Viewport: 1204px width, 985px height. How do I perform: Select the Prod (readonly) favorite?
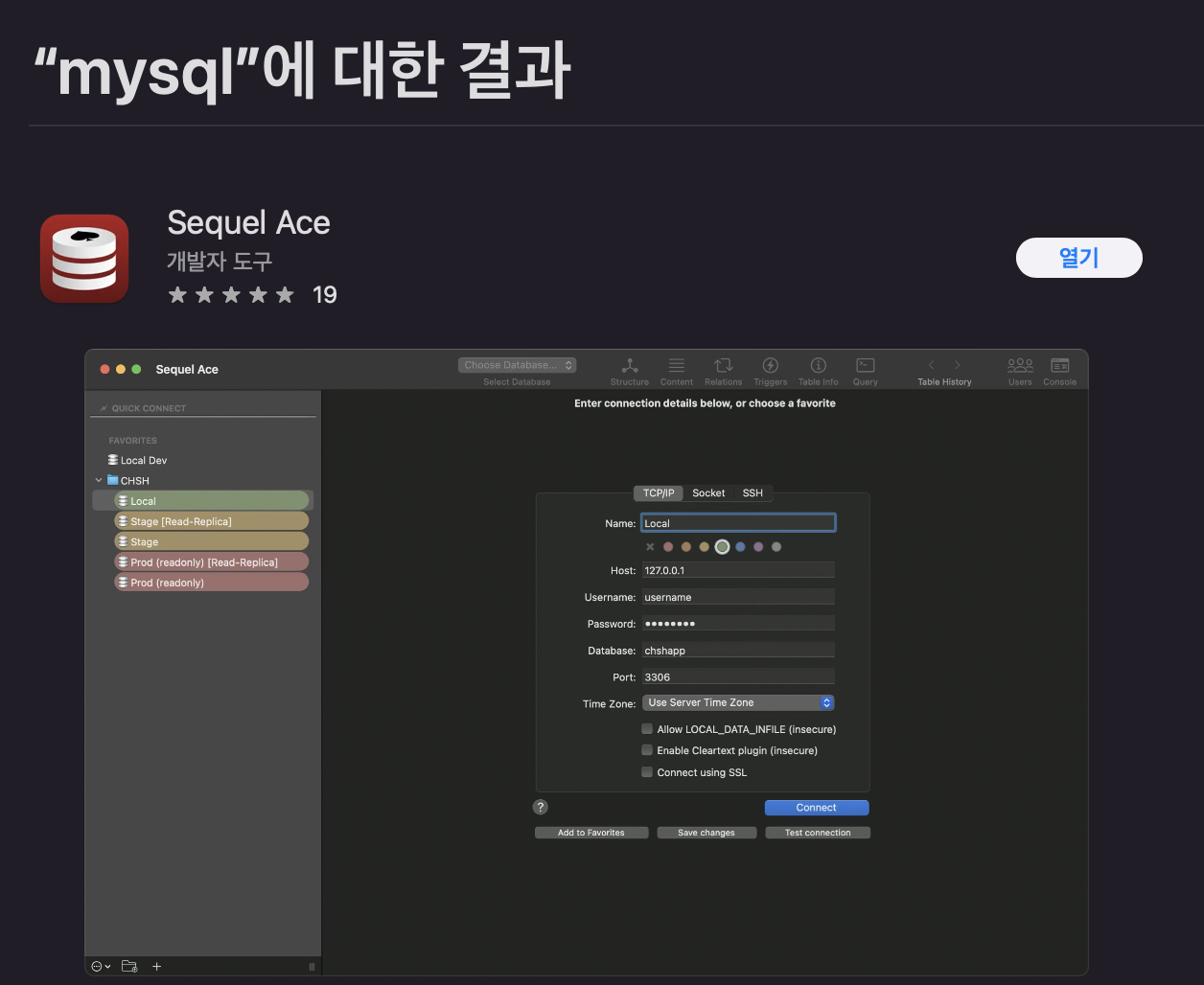pyautogui.click(x=212, y=583)
